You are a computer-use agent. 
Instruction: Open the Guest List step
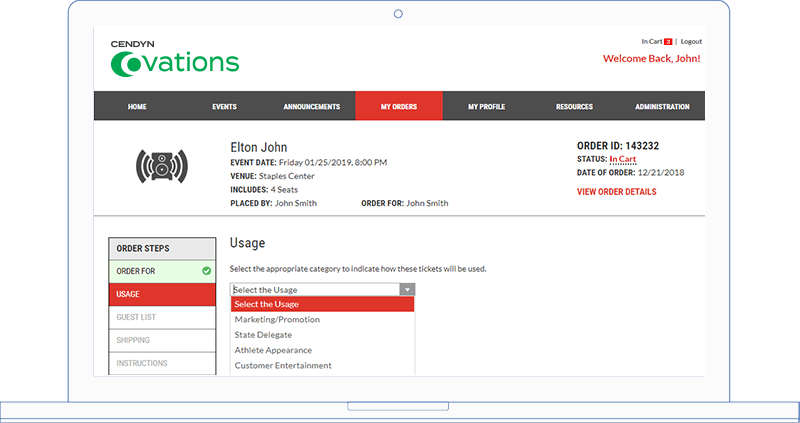[162, 317]
